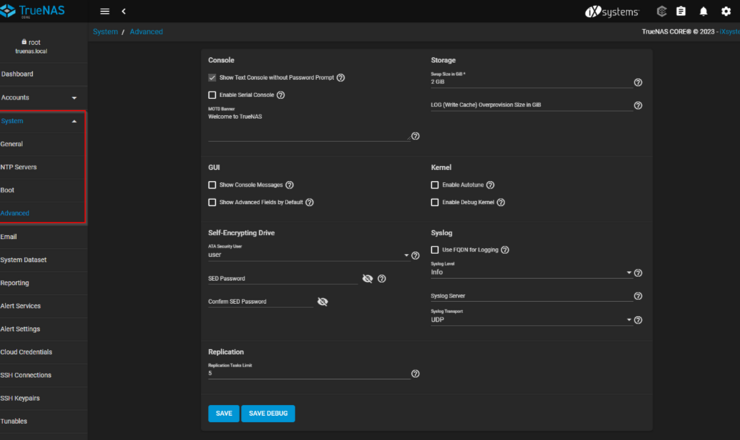Image resolution: width=740 pixels, height=440 pixels.
Task: Show help for Use FQDN for Logging
Action: (505, 250)
